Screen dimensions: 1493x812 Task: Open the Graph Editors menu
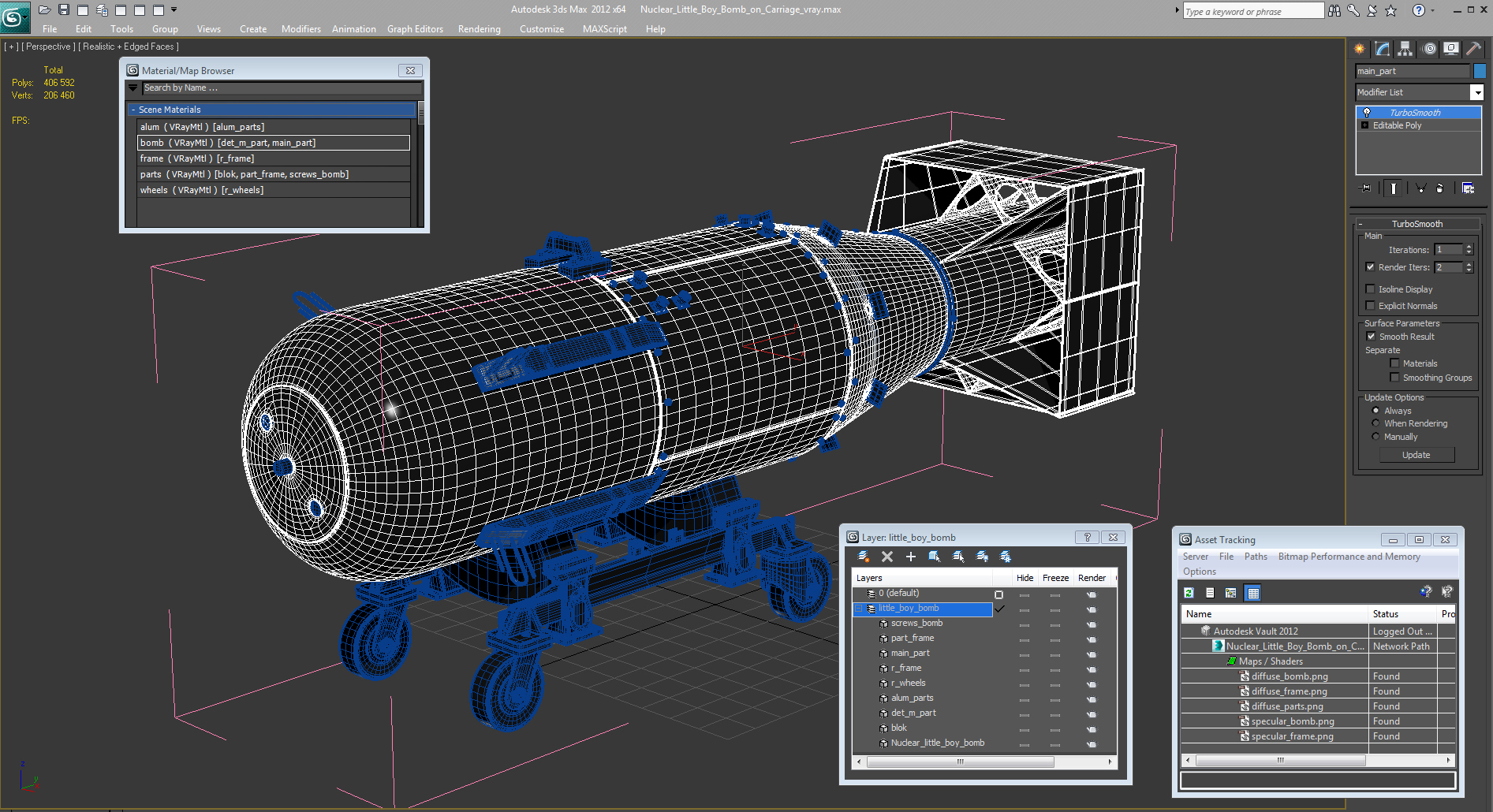coord(415,29)
